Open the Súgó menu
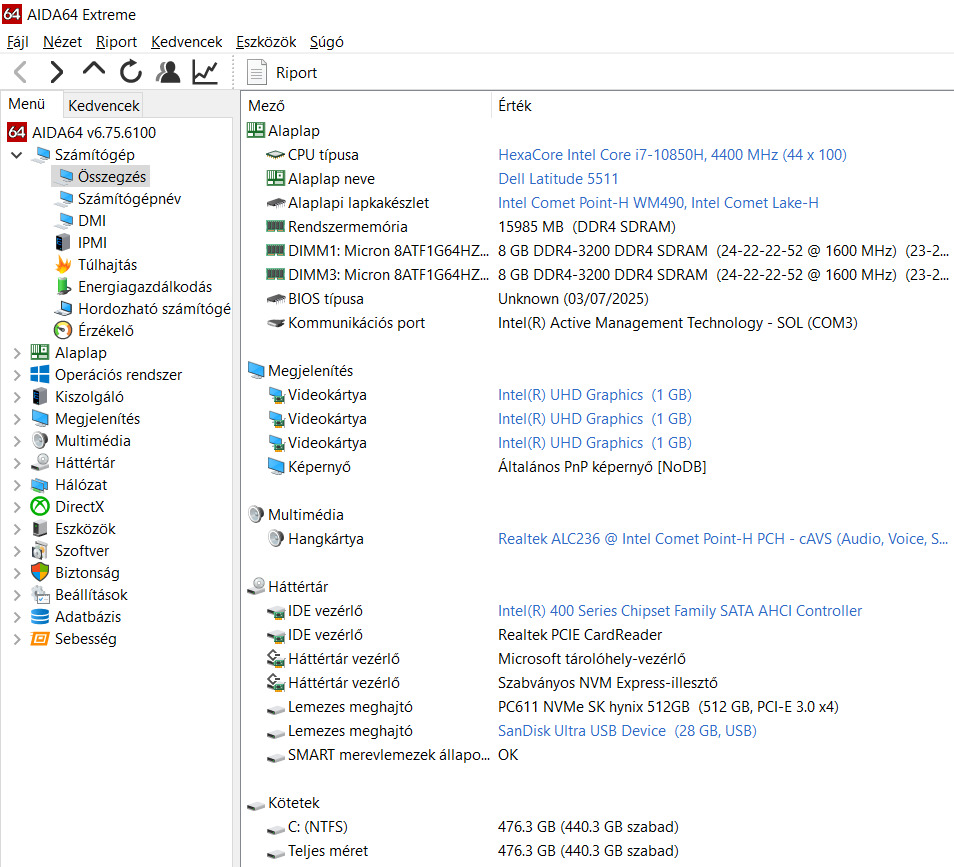 (x=327, y=42)
